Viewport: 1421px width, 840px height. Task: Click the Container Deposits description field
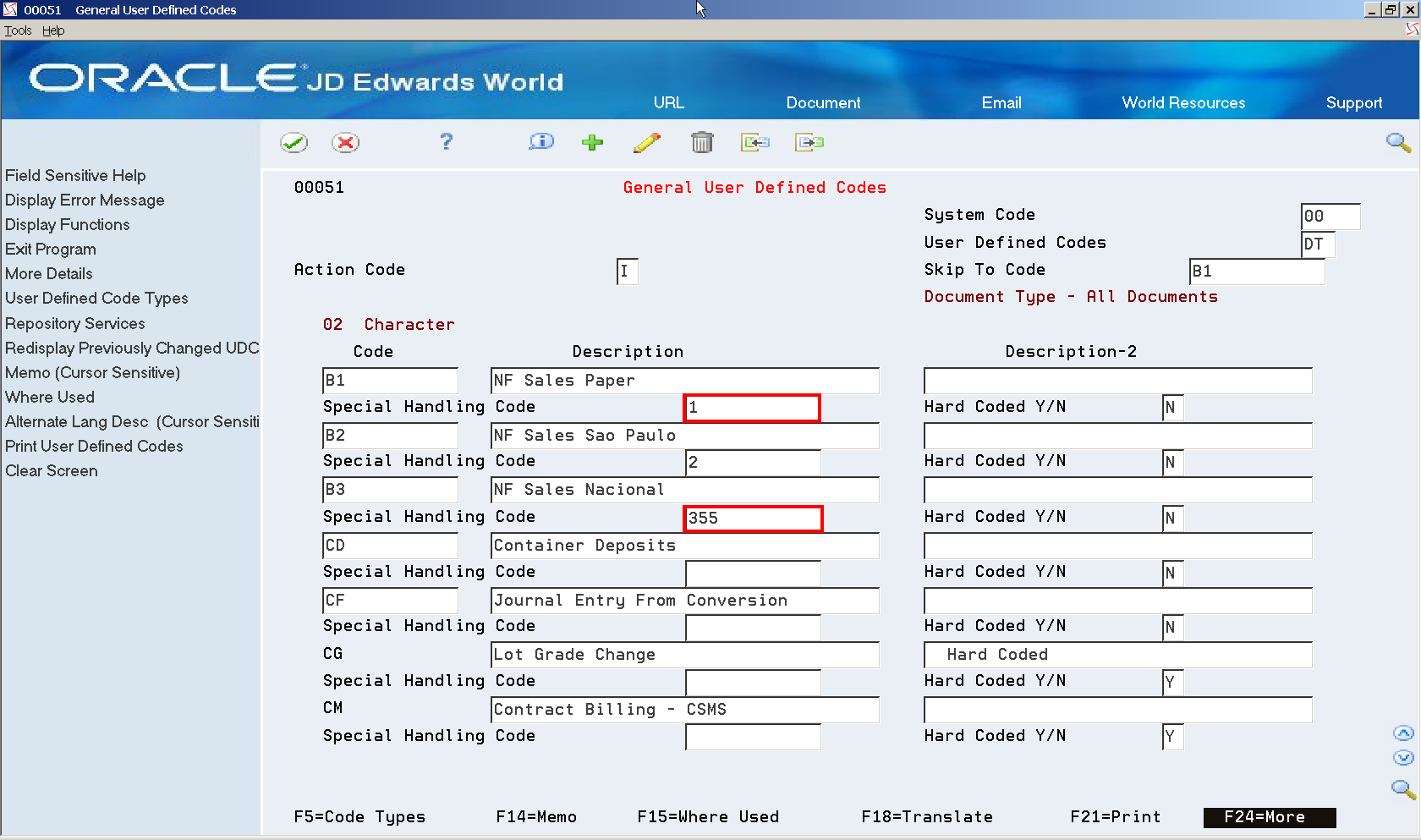point(685,546)
